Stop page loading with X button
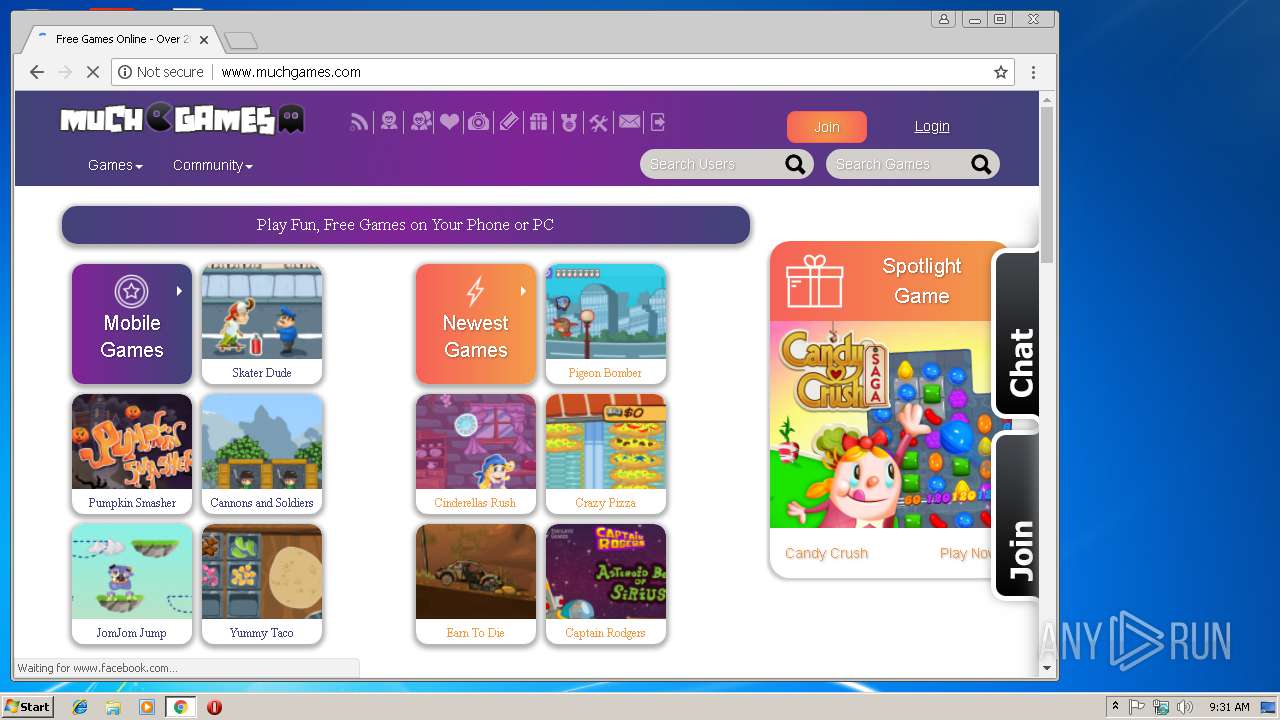The image size is (1280, 720). (x=93, y=72)
